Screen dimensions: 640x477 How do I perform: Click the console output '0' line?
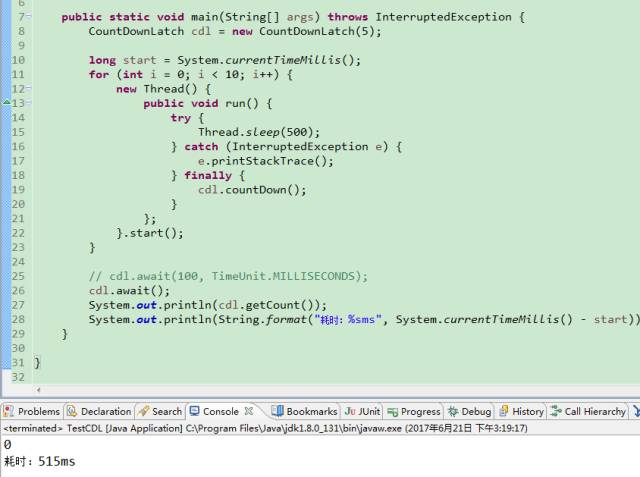(7, 445)
